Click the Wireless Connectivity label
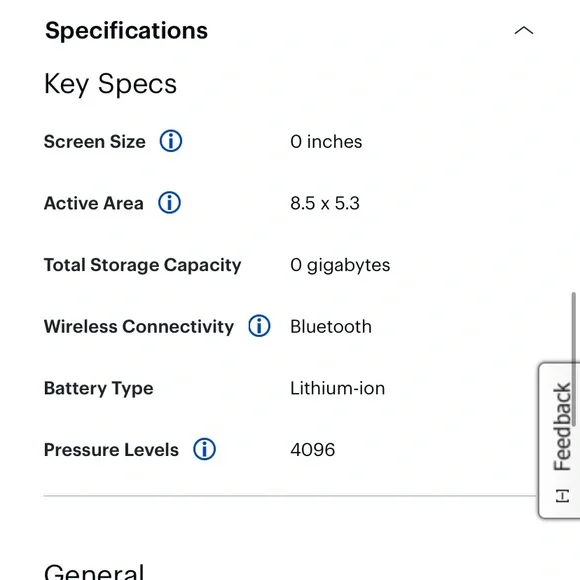580x580 pixels. (x=139, y=327)
